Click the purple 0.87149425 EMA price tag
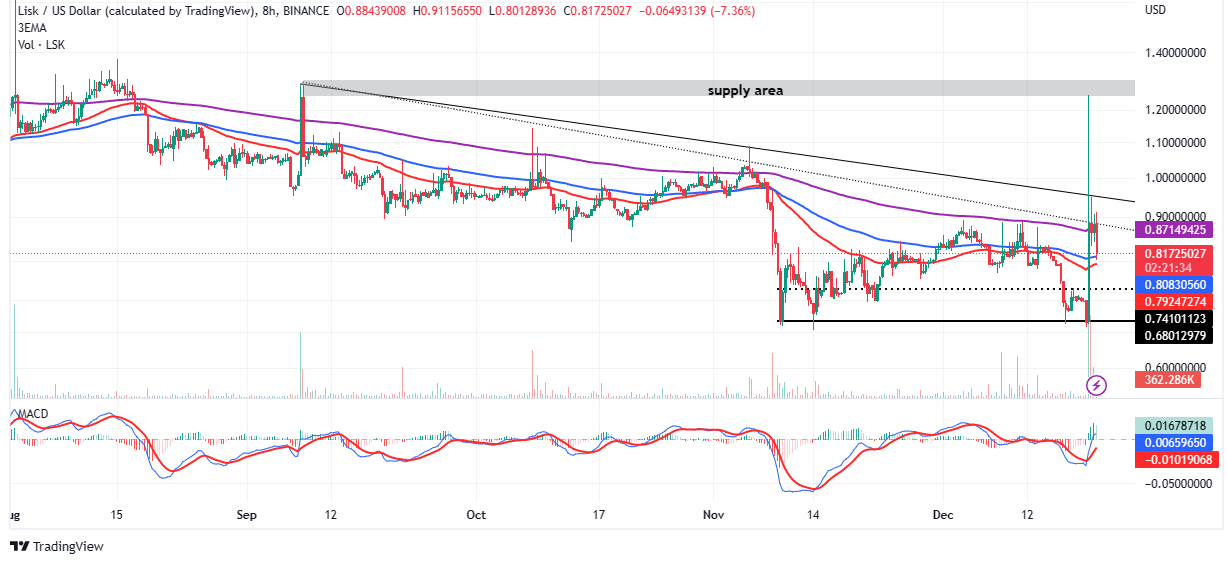 pos(1176,230)
